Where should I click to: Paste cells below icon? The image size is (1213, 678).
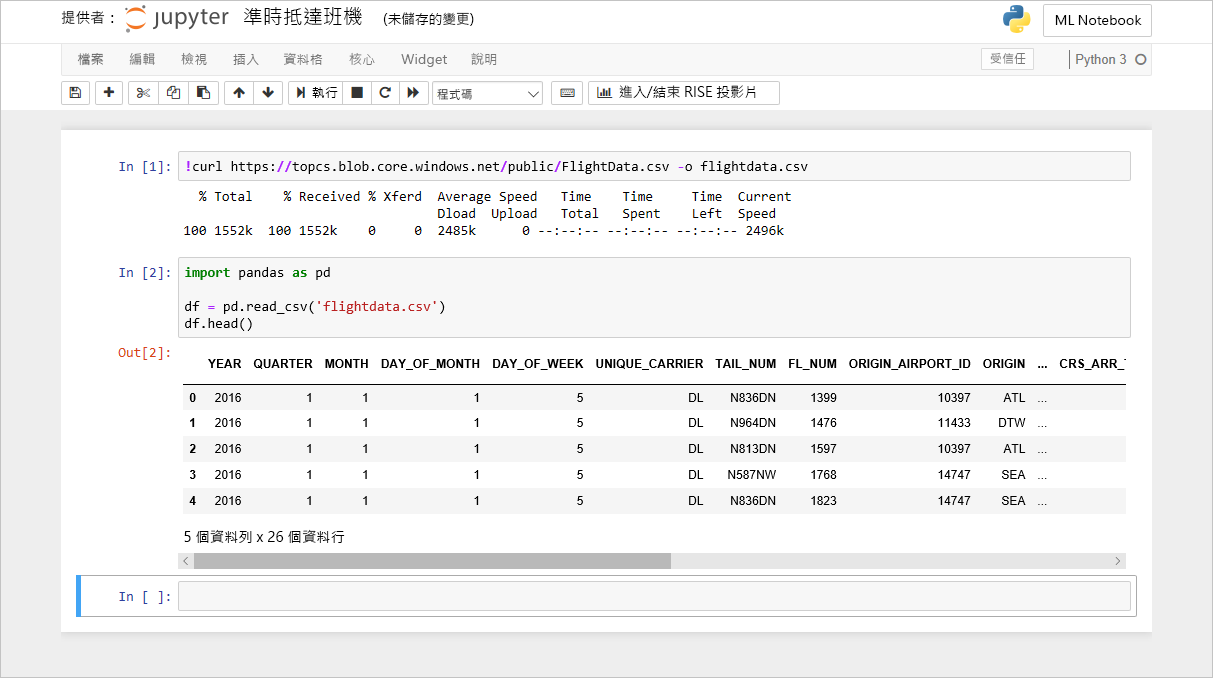click(x=203, y=93)
